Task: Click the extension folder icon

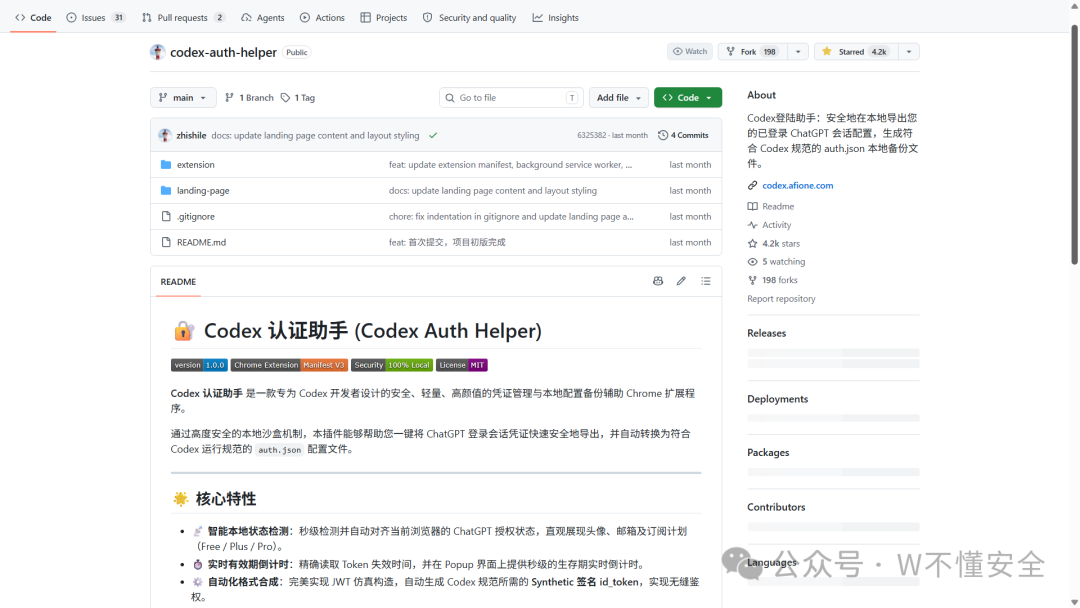Action: (x=166, y=165)
